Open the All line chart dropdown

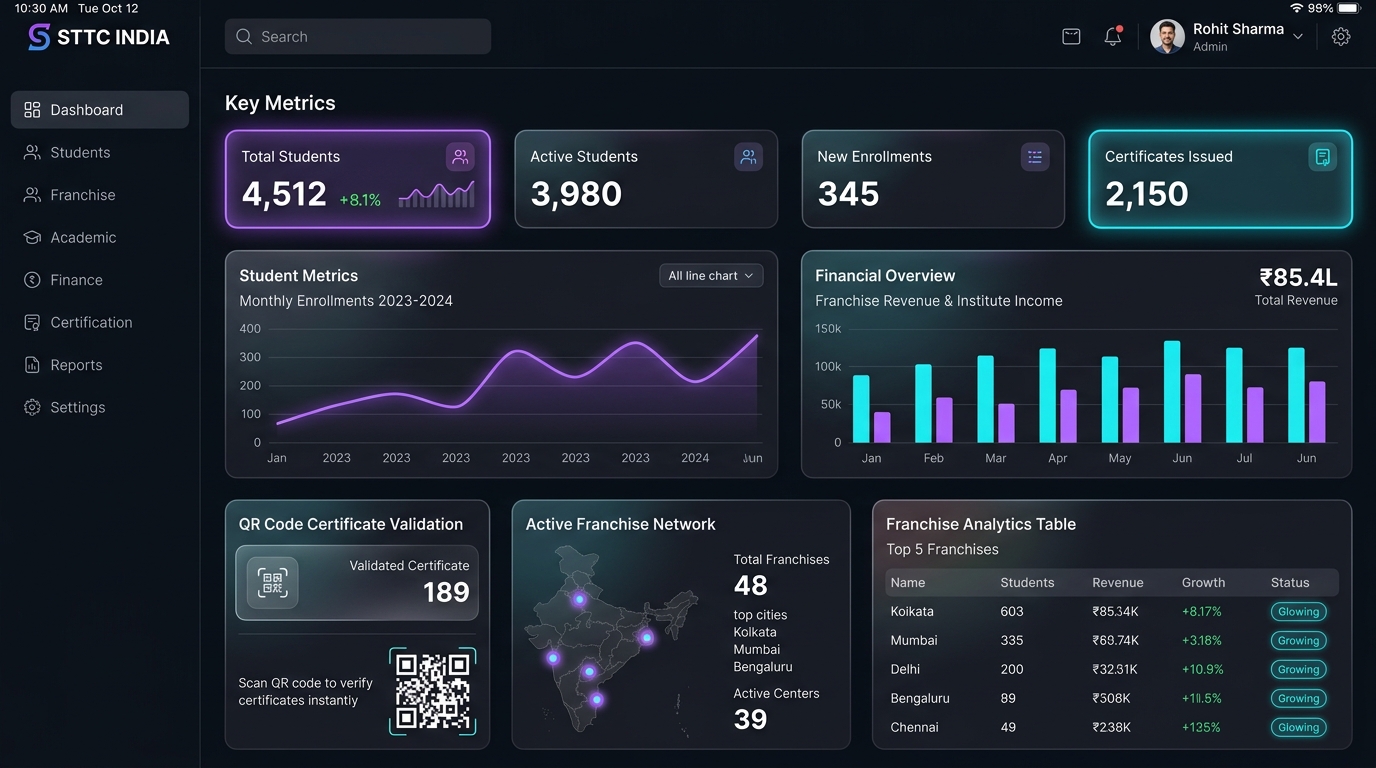(x=711, y=276)
